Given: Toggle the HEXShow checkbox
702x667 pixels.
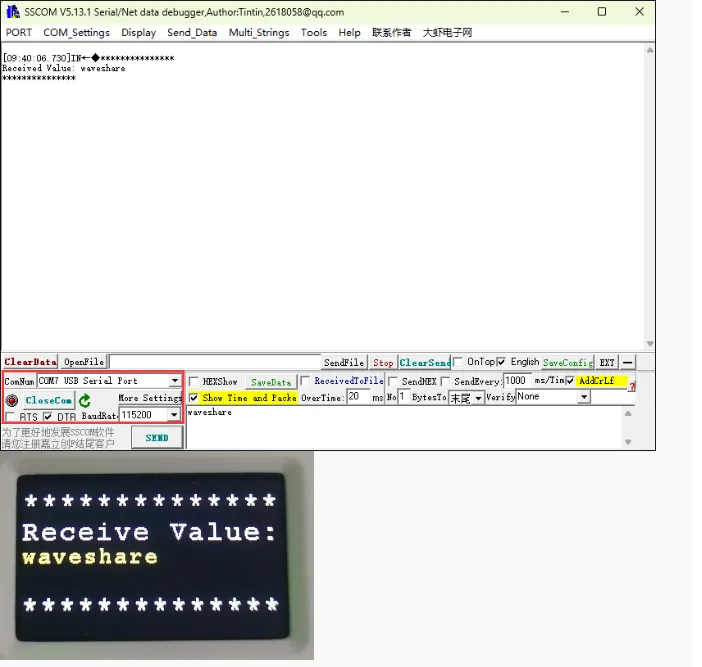Looking at the screenshot, I should pos(194,381).
